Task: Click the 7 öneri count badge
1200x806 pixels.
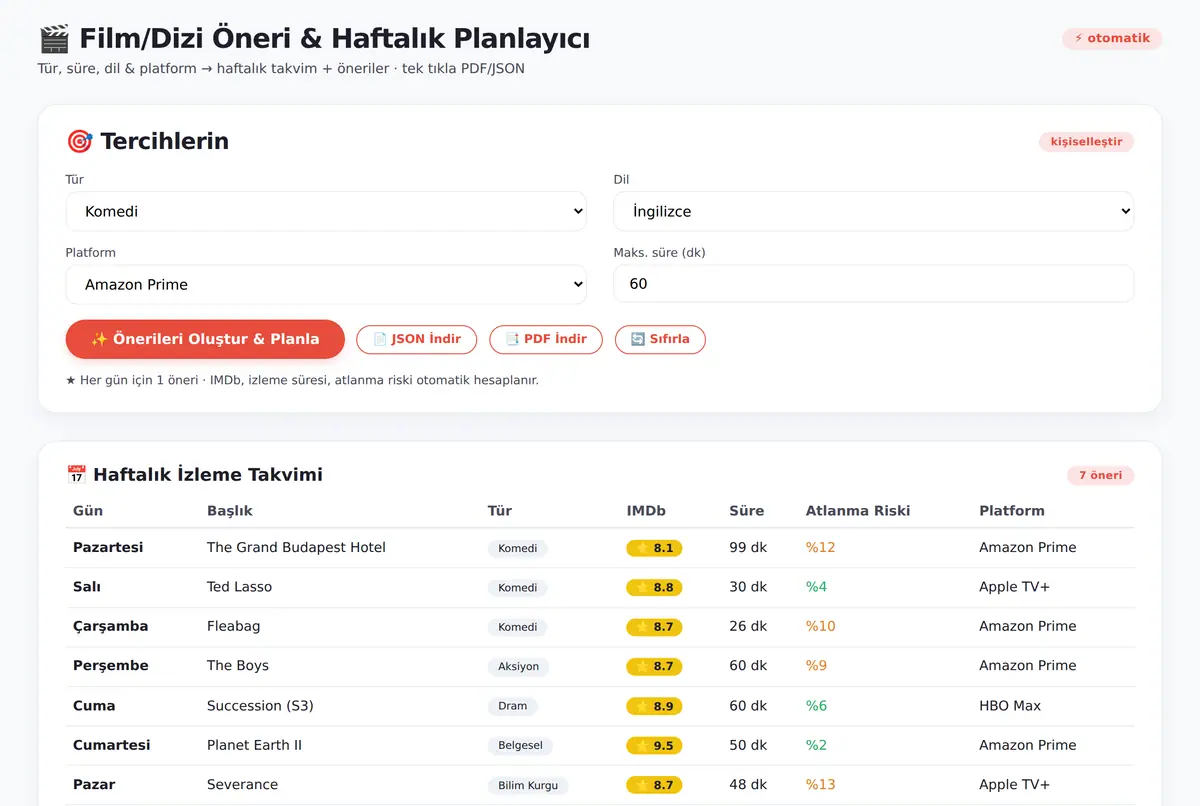Action: [x=1100, y=475]
